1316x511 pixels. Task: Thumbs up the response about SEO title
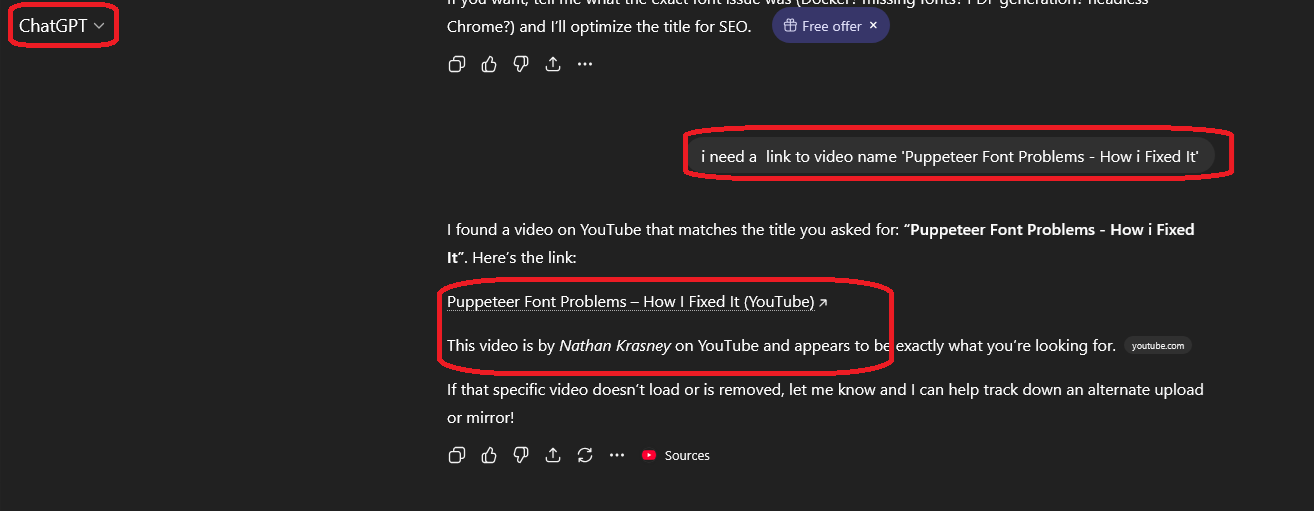[x=489, y=64]
